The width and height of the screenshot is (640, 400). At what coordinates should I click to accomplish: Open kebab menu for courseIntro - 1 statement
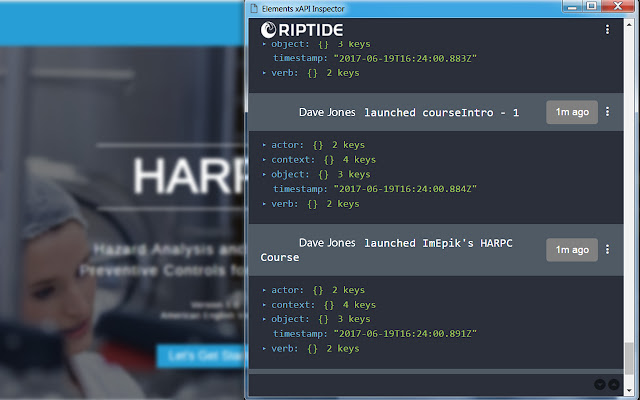(607, 112)
